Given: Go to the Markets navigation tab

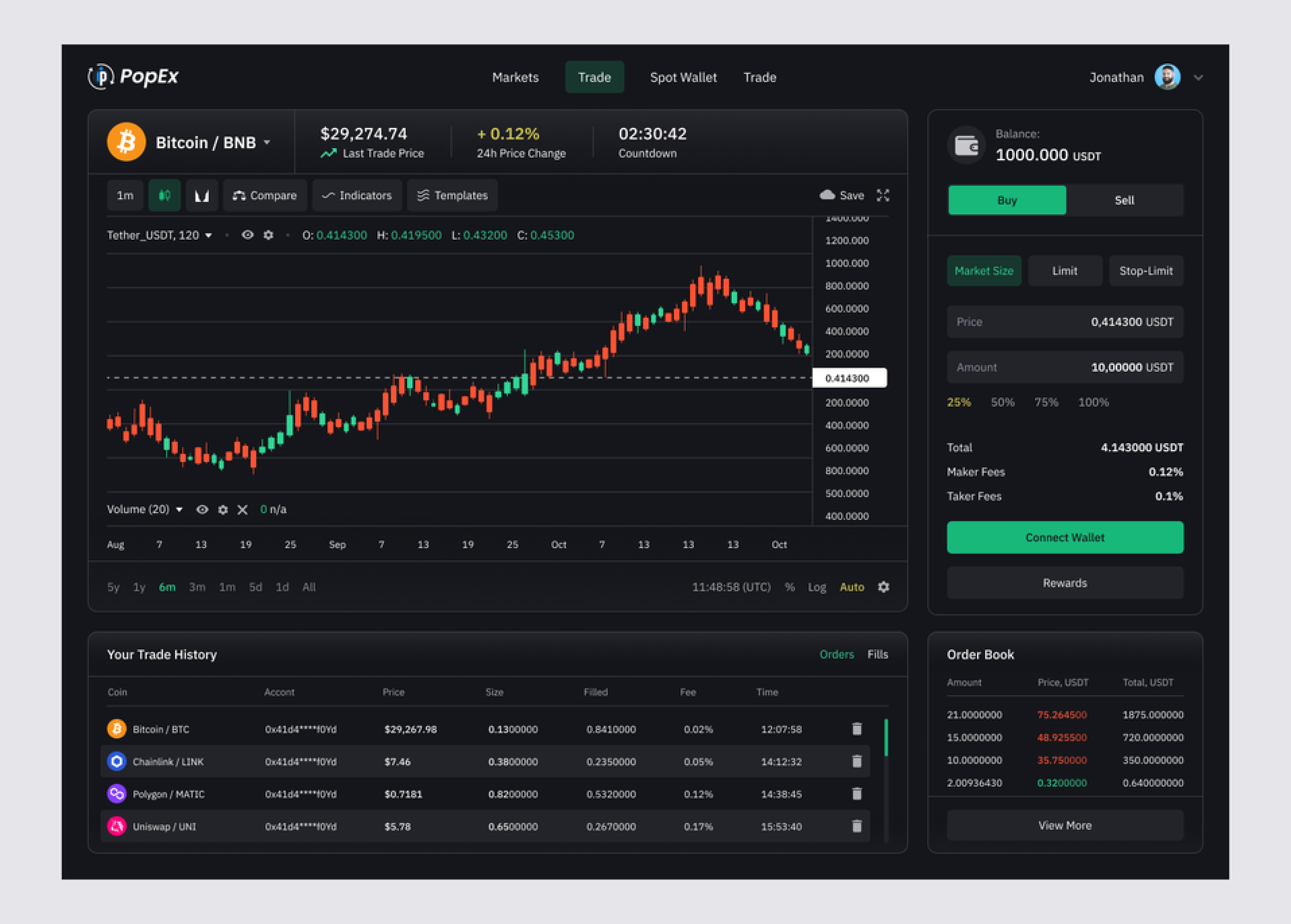Looking at the screenshot, I should (x=515, y=77).
